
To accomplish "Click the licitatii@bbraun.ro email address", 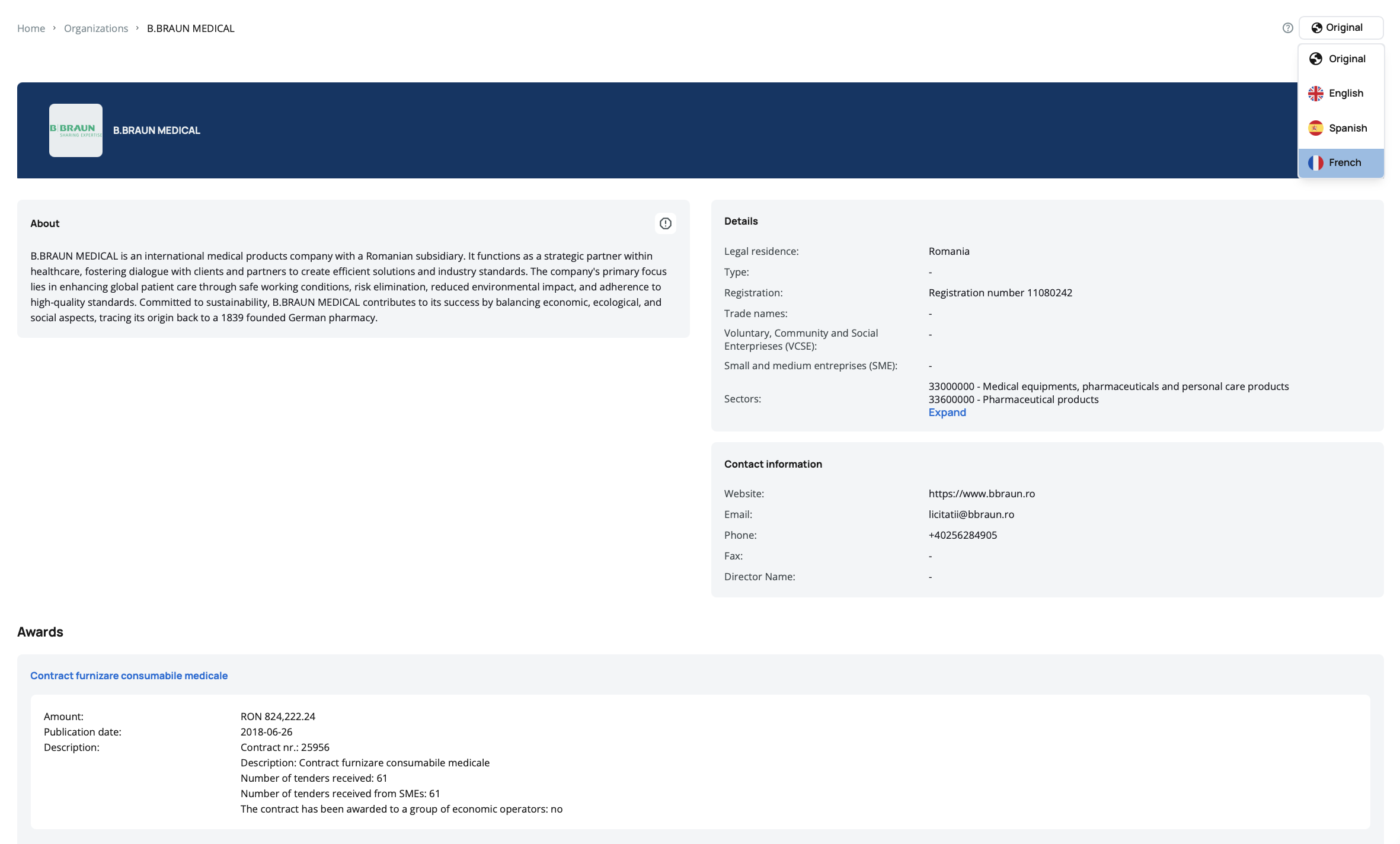I will point(971,514).
